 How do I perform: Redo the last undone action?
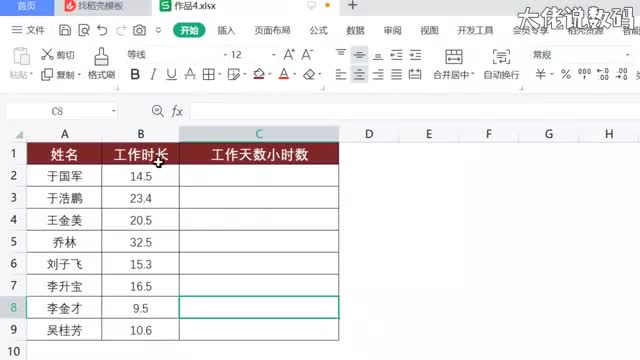(121, 30)
